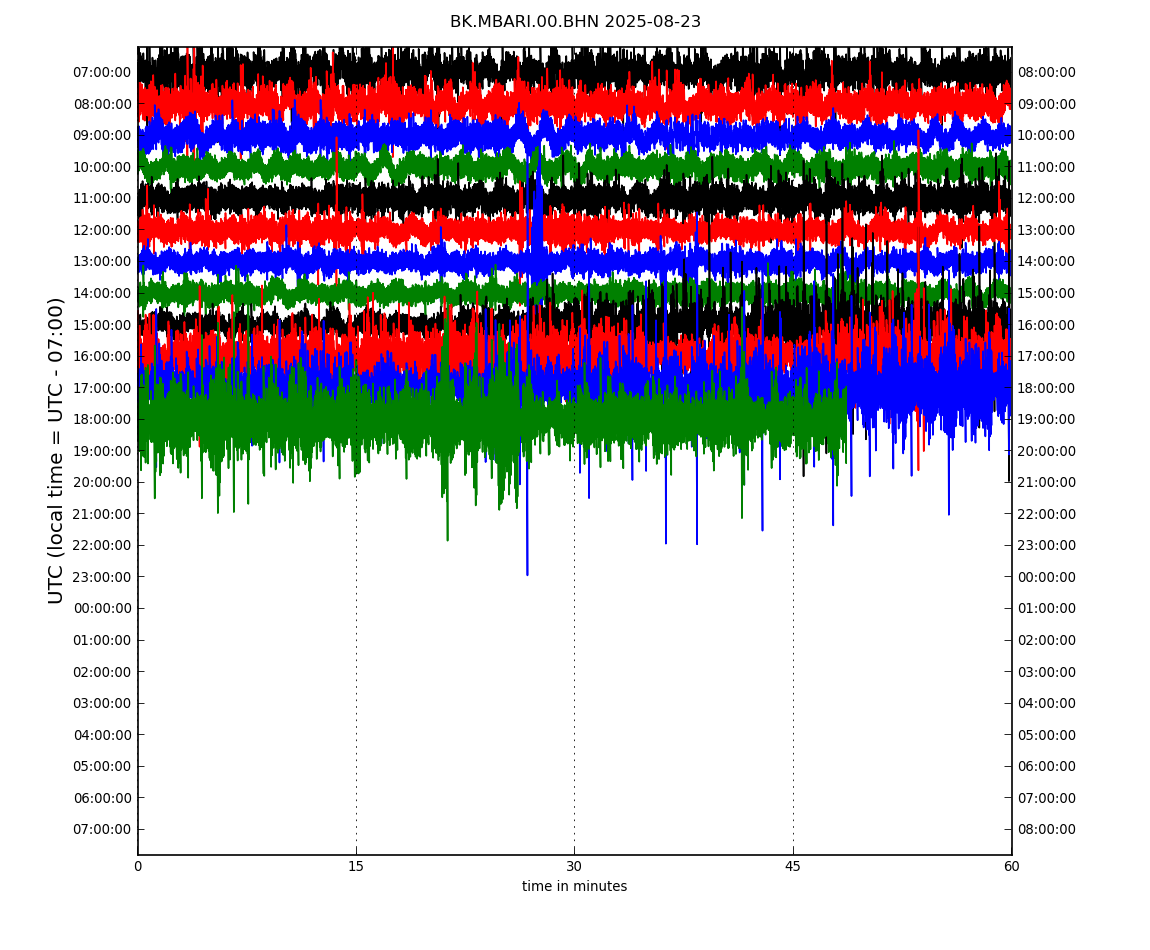Click left-axis time label 18:00:00
The width and height of the screenshot is (1150, 950).
click(102, 420)
